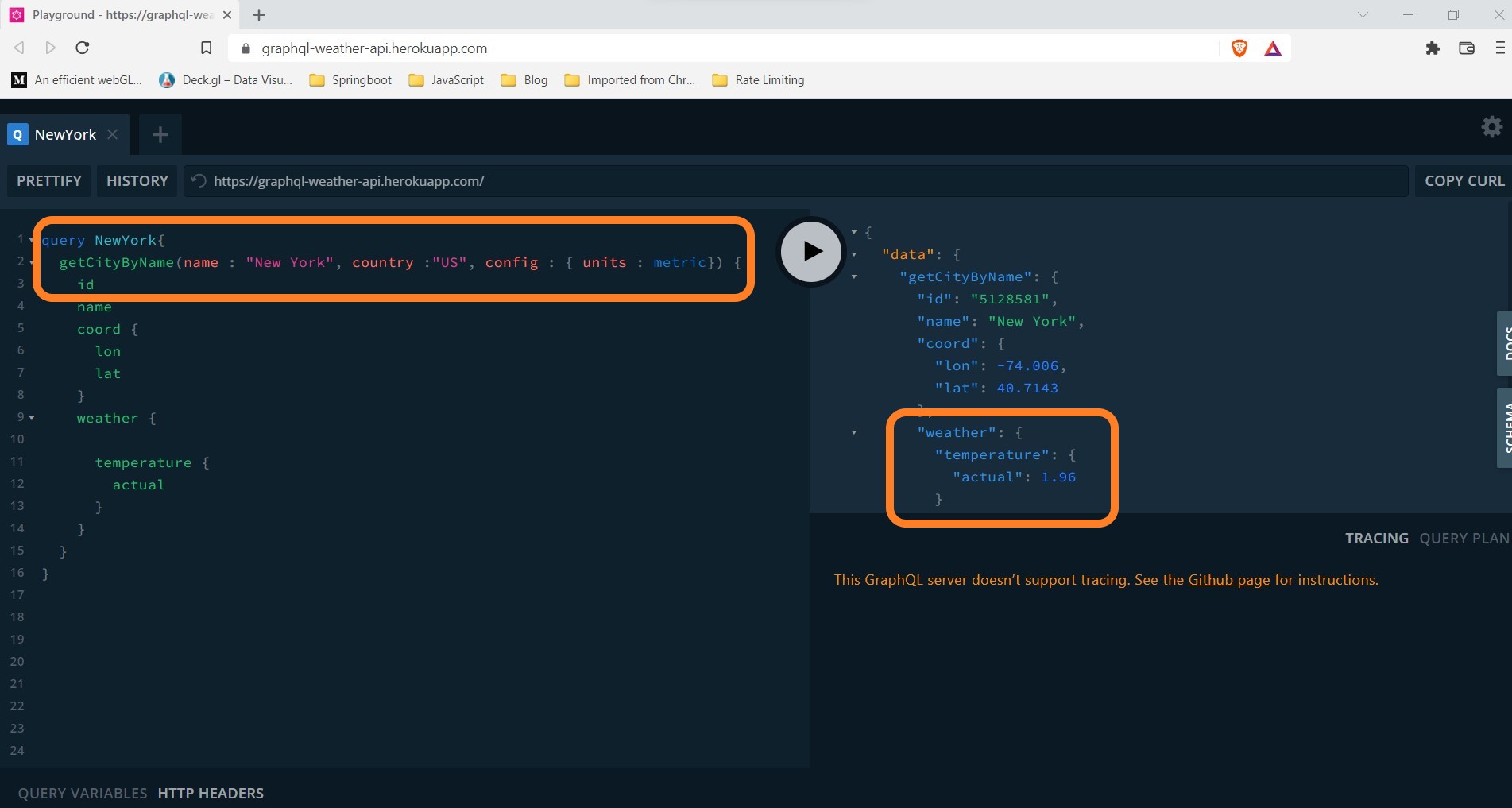The width and height of the screenshot is (1512, 808).
Task: Switch to TRACING tab
Action: click(x=1376, y=539)
